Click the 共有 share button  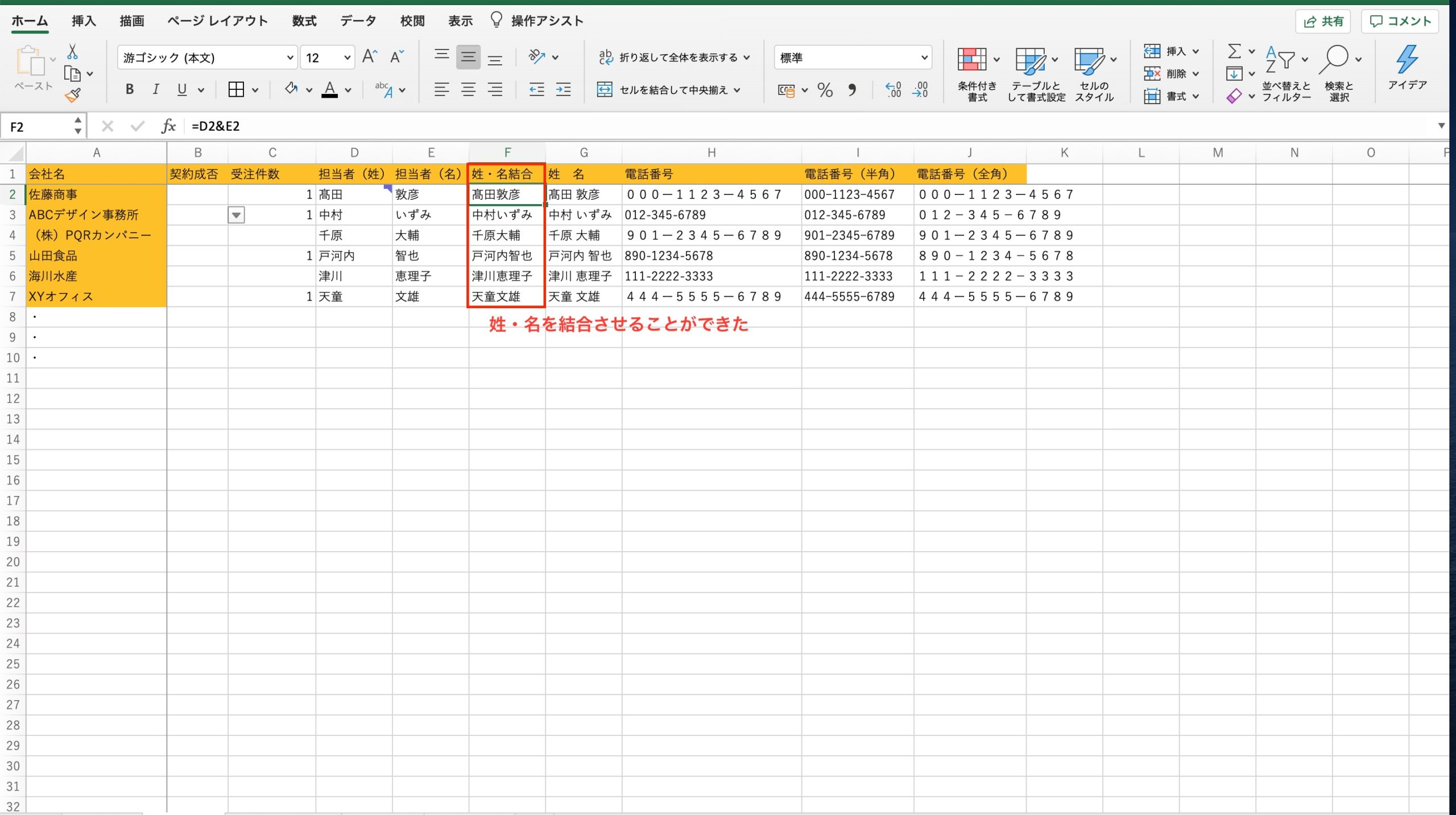[1323, 22]
